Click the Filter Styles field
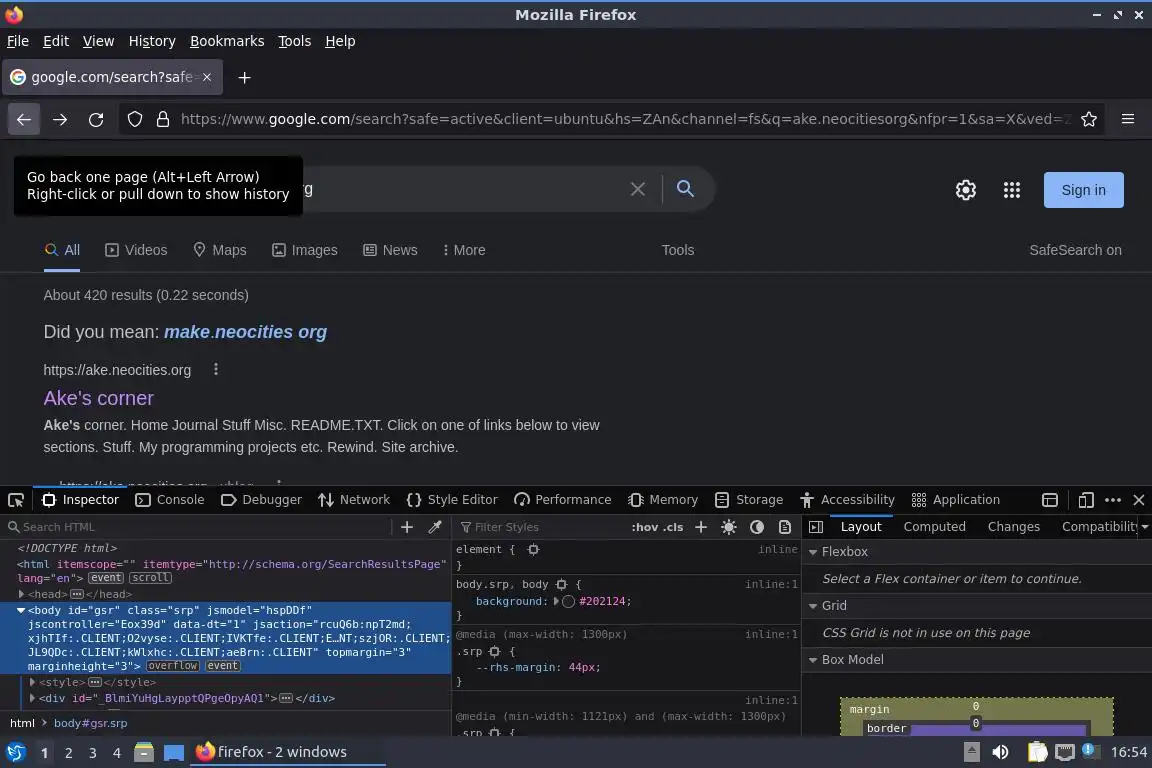 [x=541, y=527]
